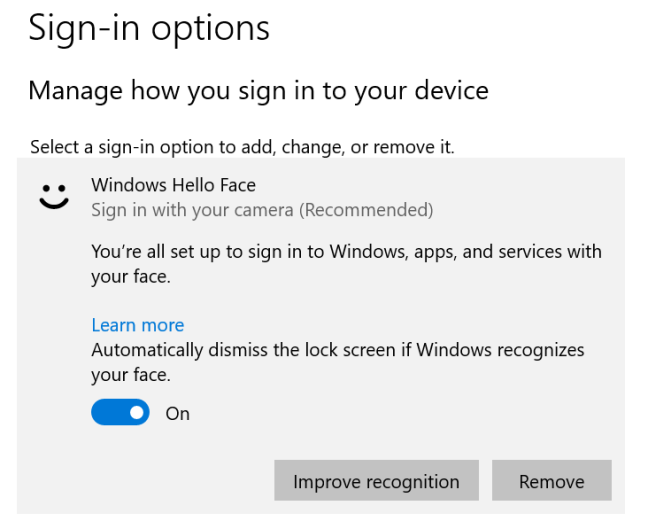Click the Improve recognition button
This screenshot has height=521, width=648.
click(376, 481)
